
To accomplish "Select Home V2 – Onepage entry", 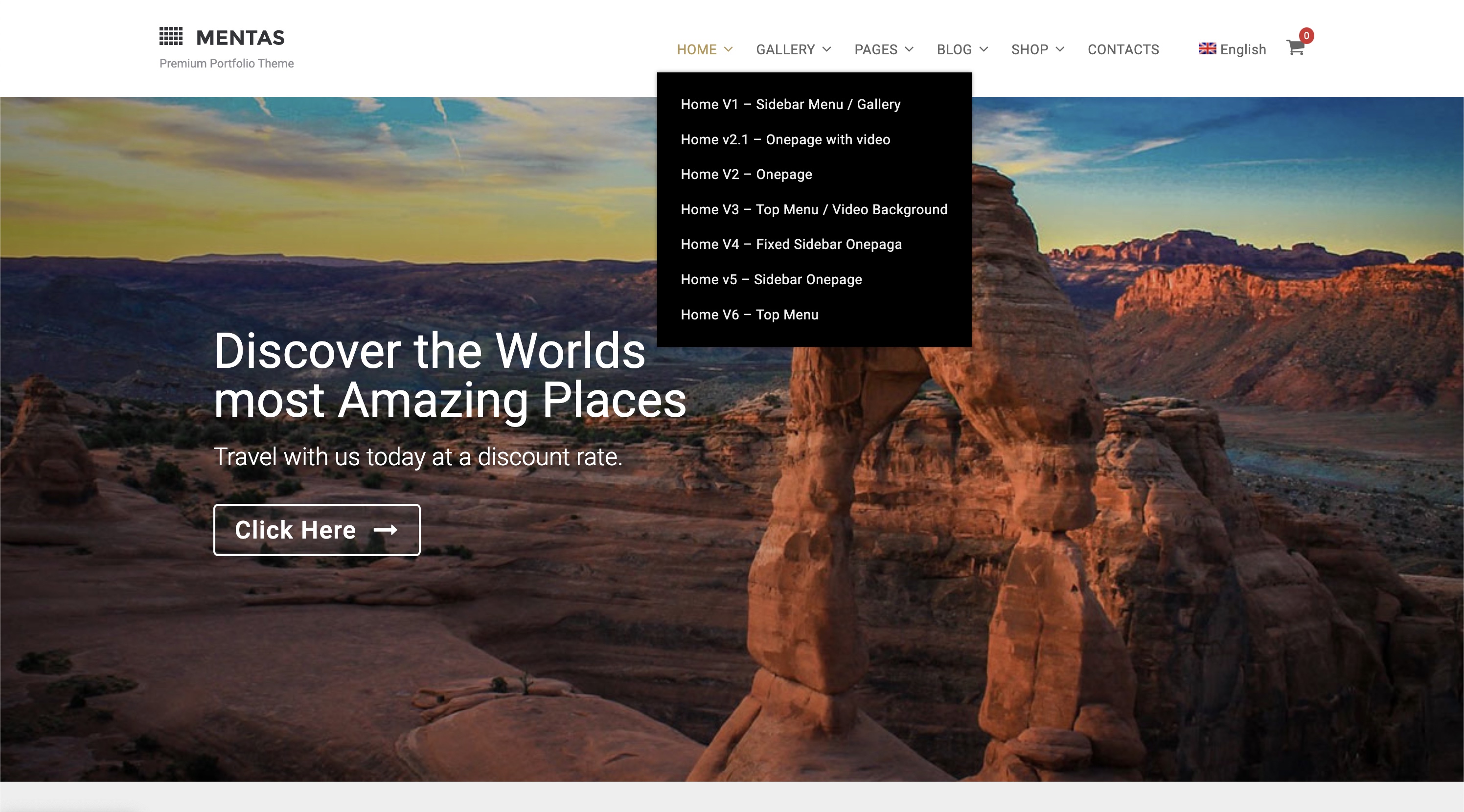I will [x=746, y=175].
